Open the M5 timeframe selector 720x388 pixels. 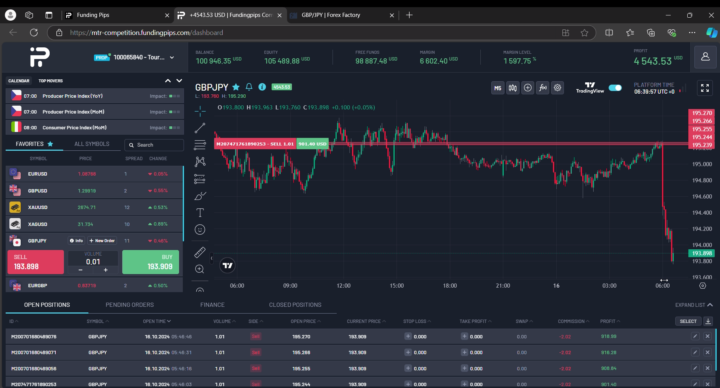(x=498, y=88)
